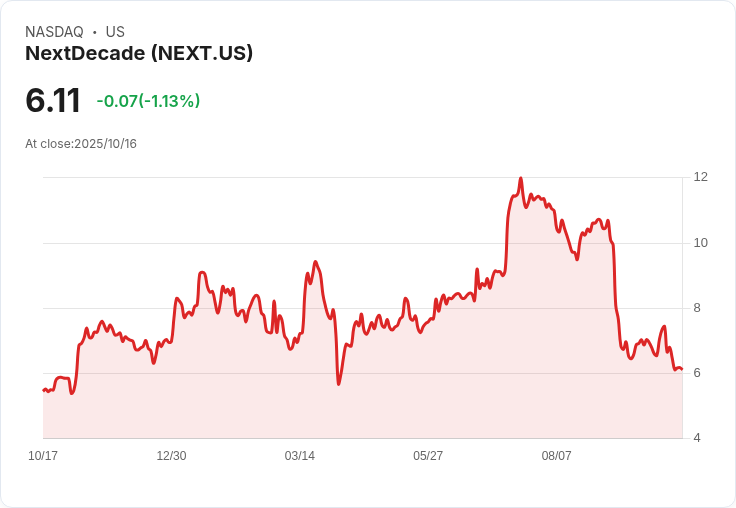This screenshot has height=508, width=736.
Task: Click the sharp April low point on chart
Action: click(338, 384)
